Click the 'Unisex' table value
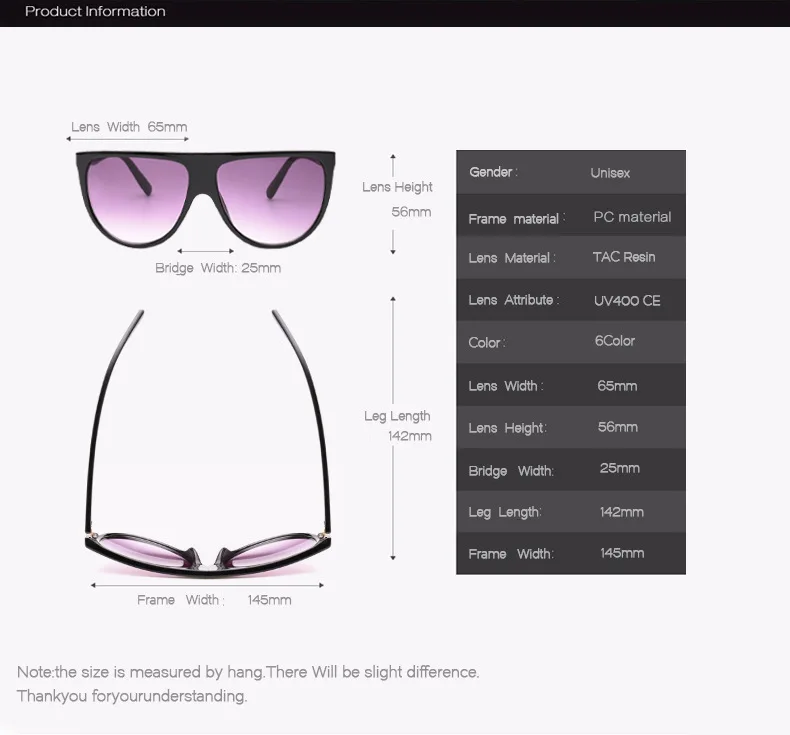 point(610,173)
